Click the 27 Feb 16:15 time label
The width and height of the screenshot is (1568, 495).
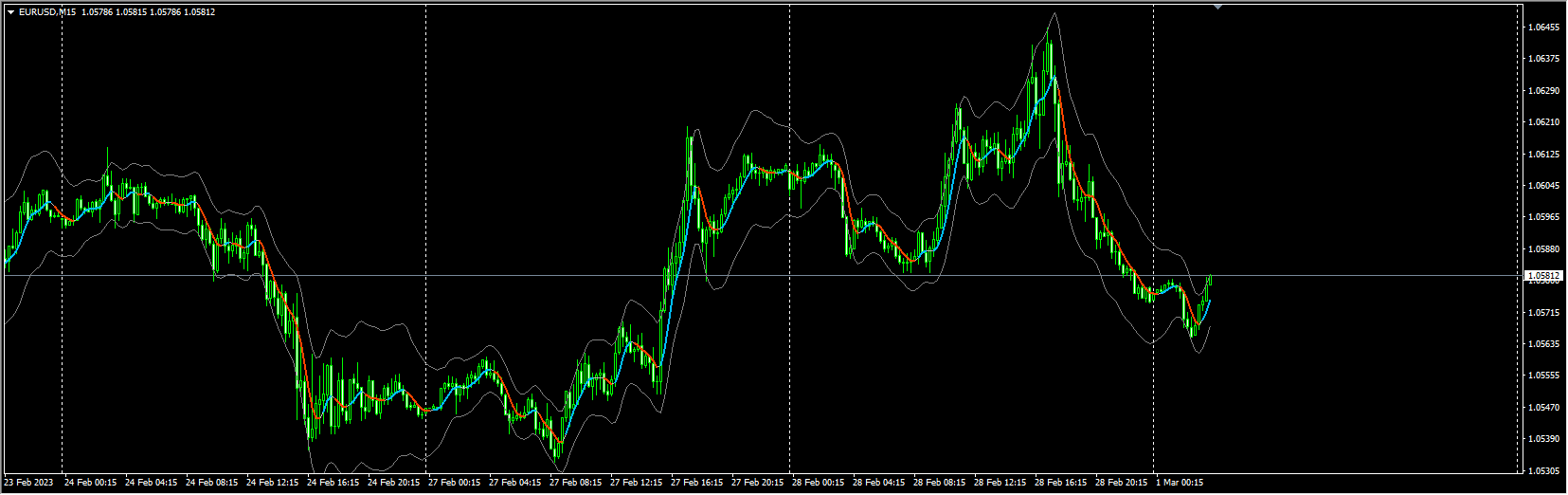coord(697,483)
